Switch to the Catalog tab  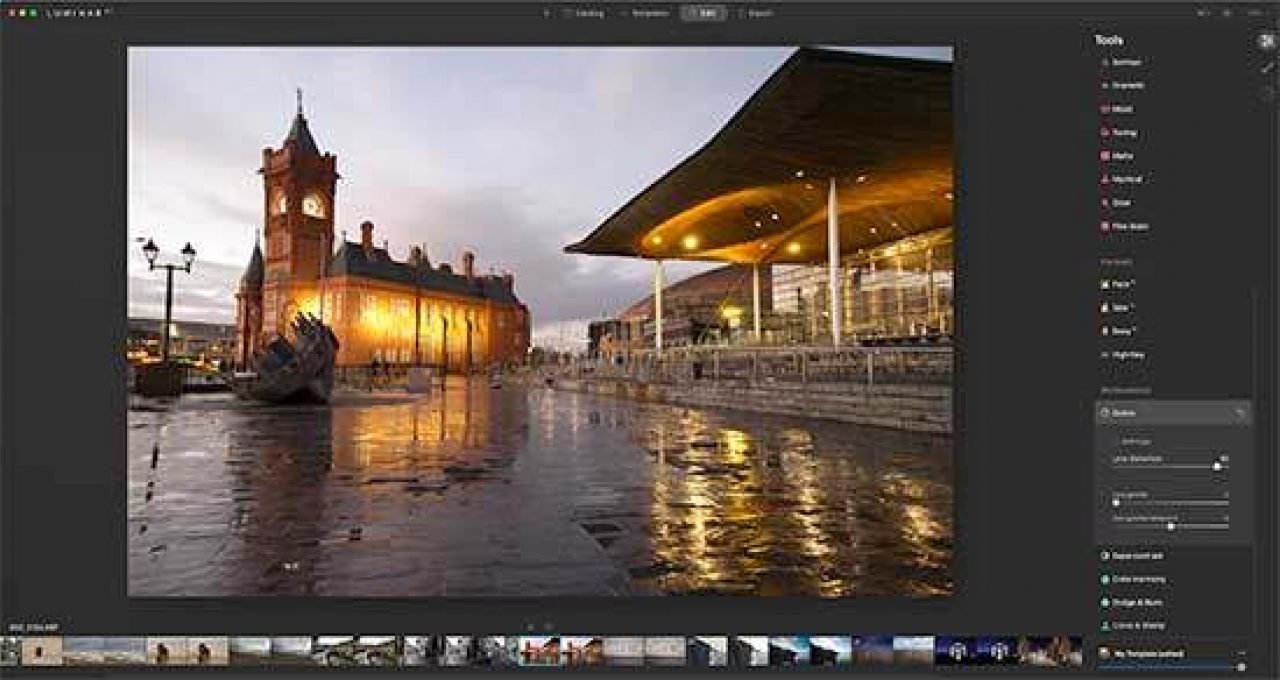(x=583, y=13)
